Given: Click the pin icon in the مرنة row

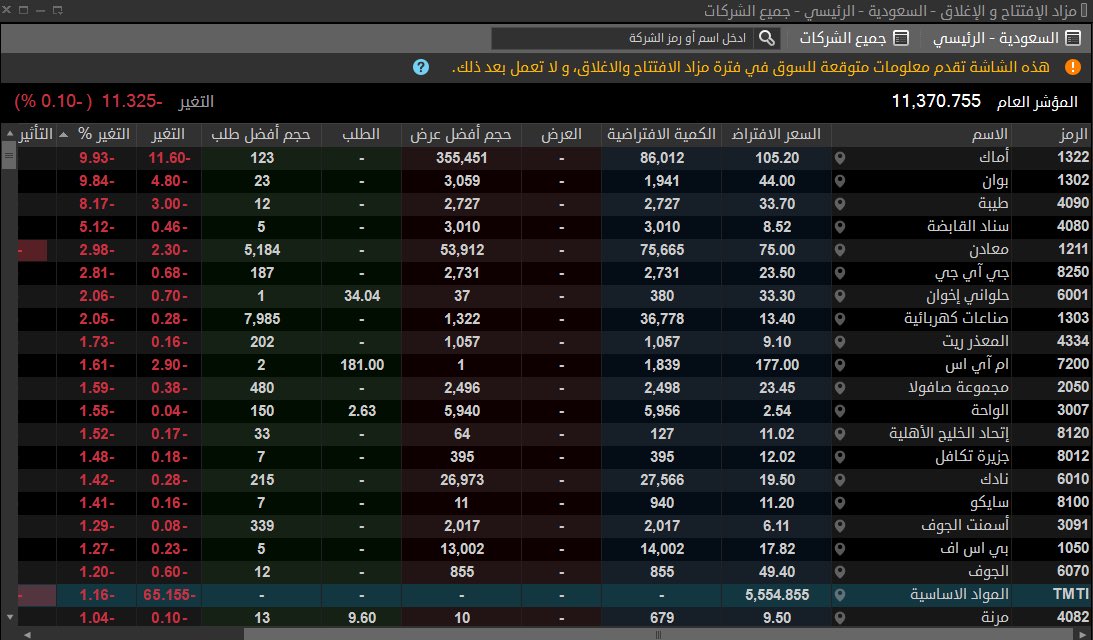Looking at the screenshot, I should tap(840, 618).
